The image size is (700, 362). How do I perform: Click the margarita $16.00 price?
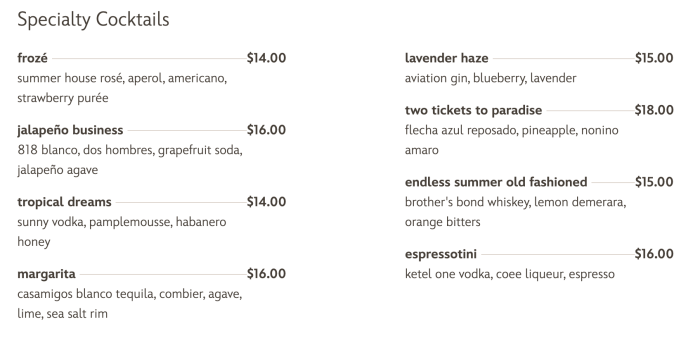[x=267, y=274]
